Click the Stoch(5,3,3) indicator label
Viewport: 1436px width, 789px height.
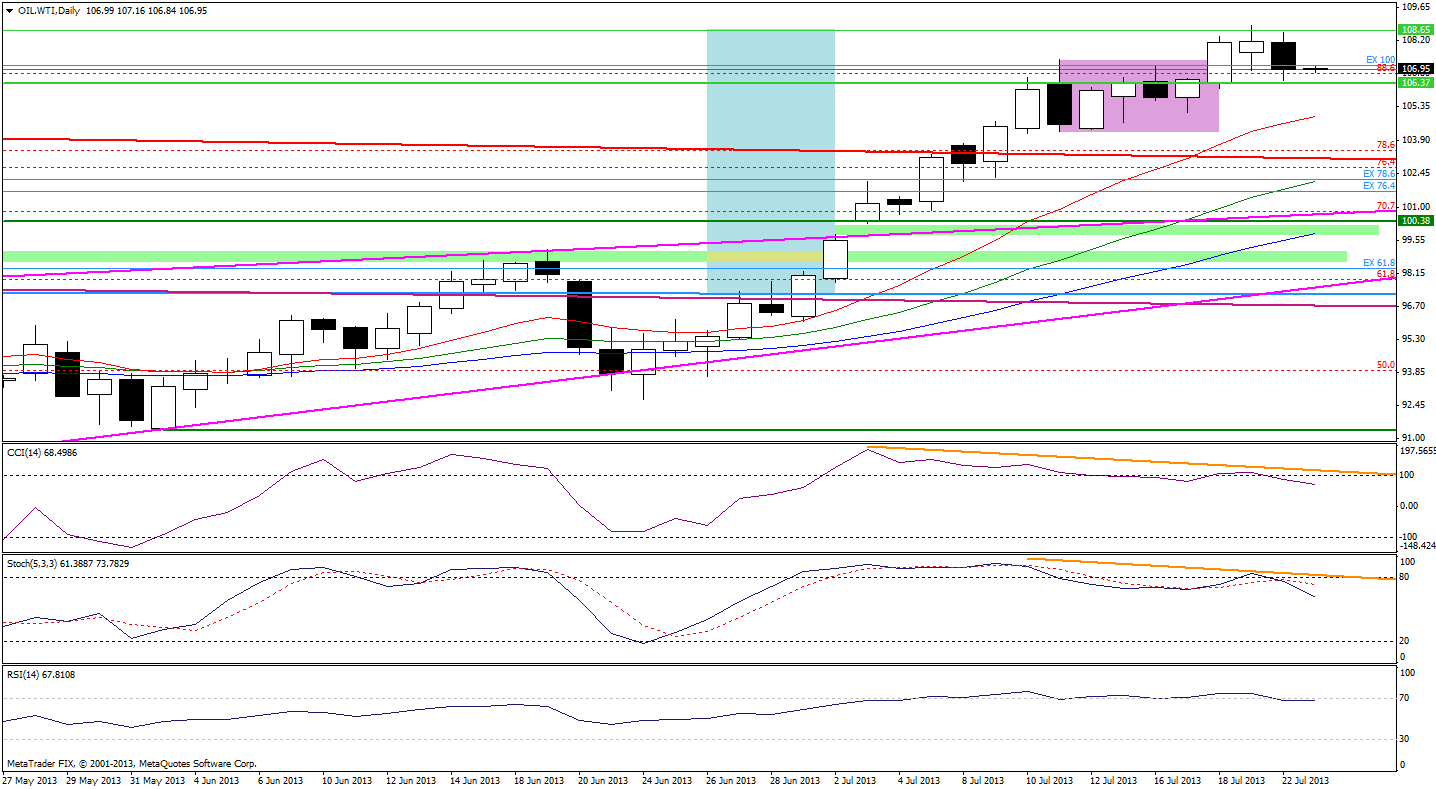point(69,563)
